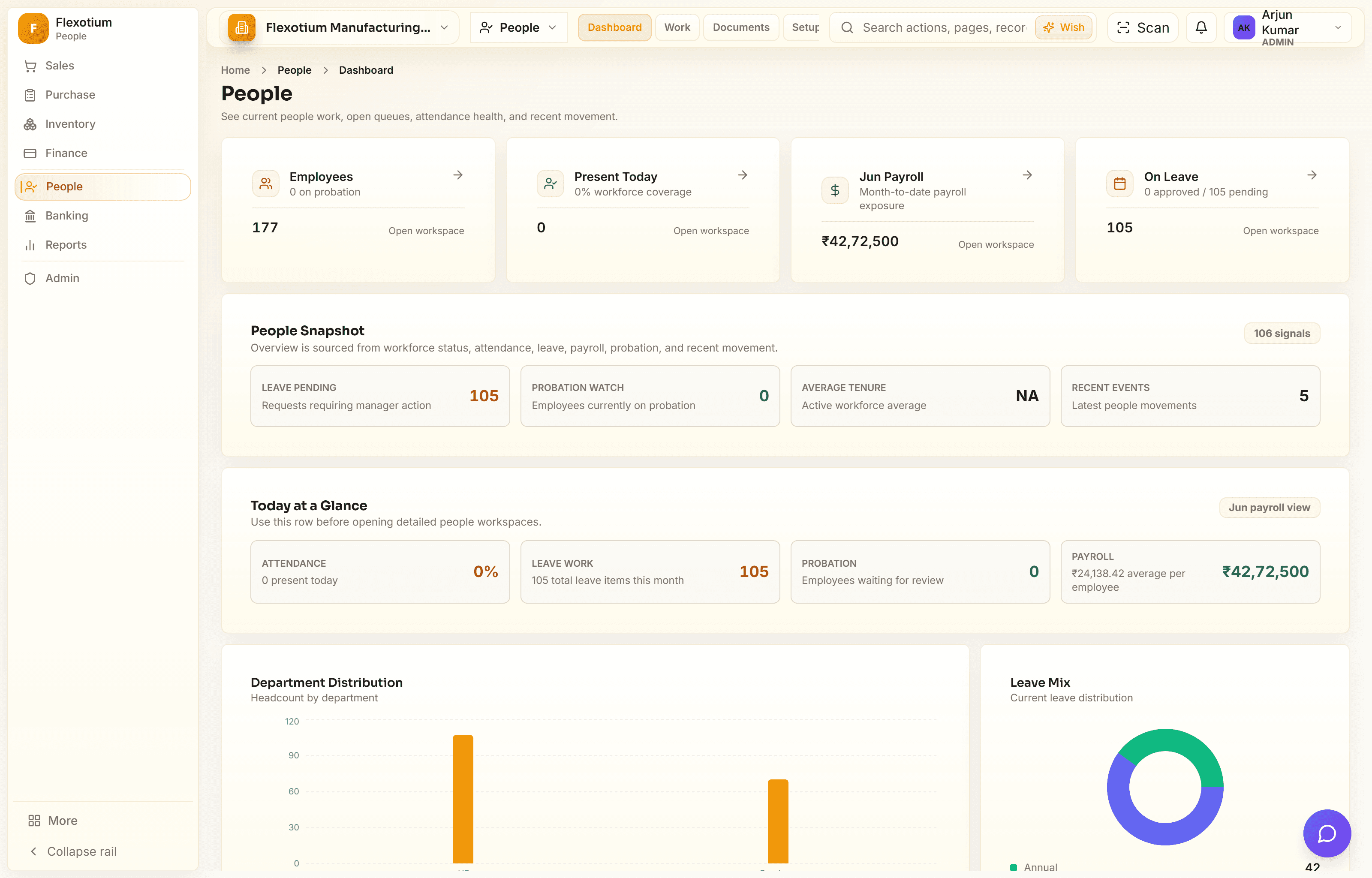Click the Finance card icon
The width and height of the screenshot is (1372, 878).
coord(30,153)
